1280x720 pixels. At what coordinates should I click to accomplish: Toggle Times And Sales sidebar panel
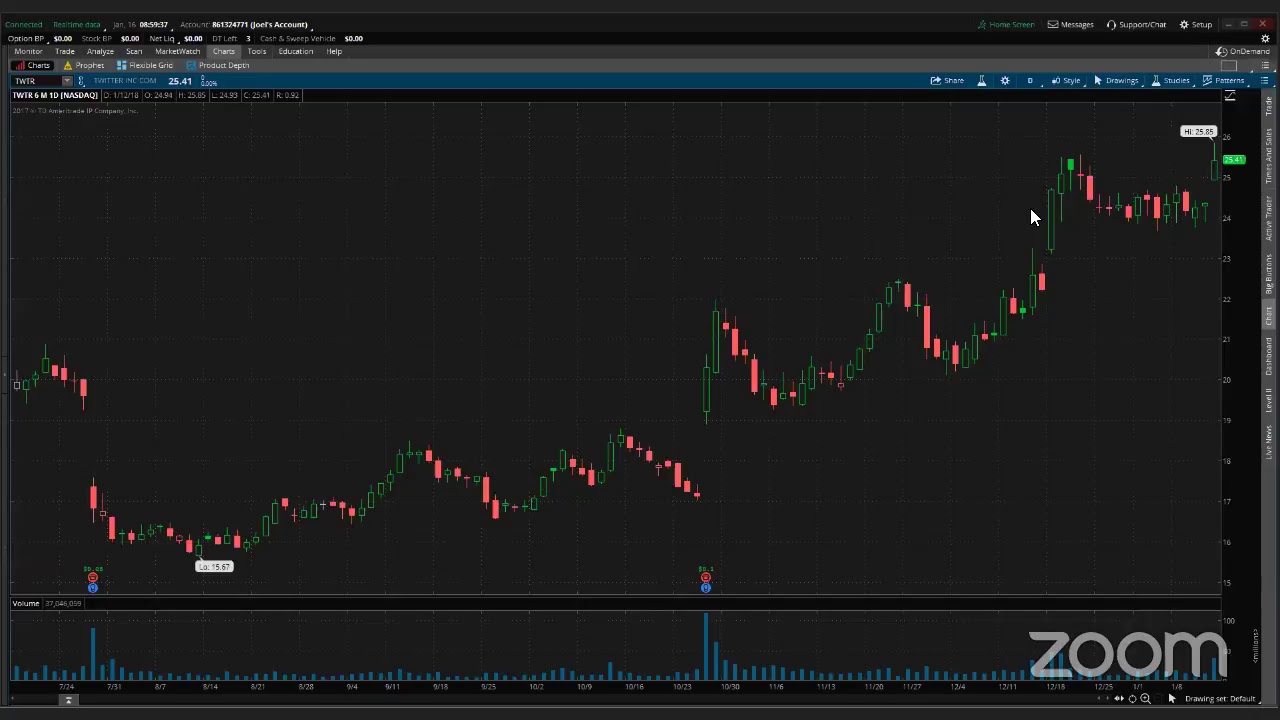(1268, 156)
